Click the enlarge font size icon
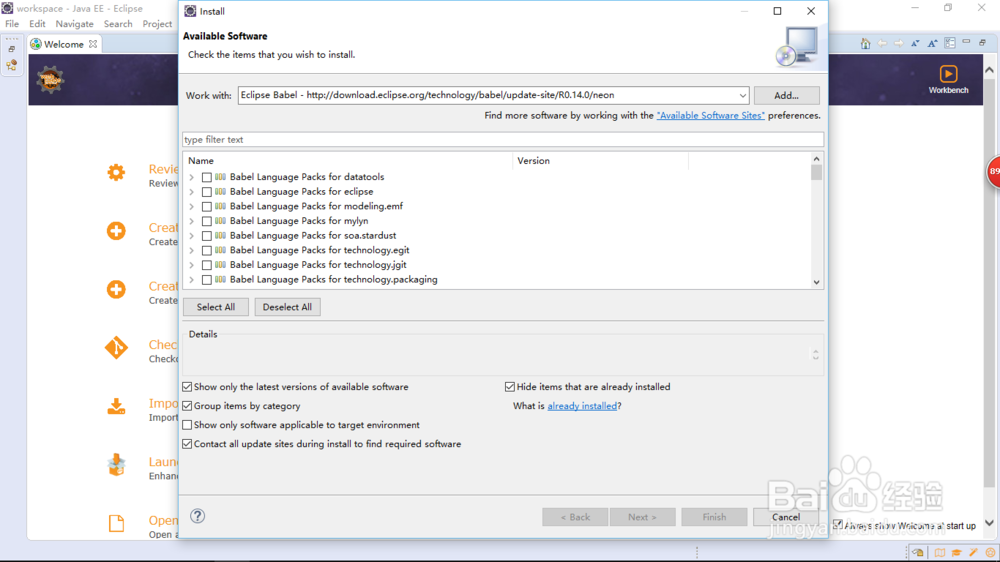 click(x=932, y=44)
